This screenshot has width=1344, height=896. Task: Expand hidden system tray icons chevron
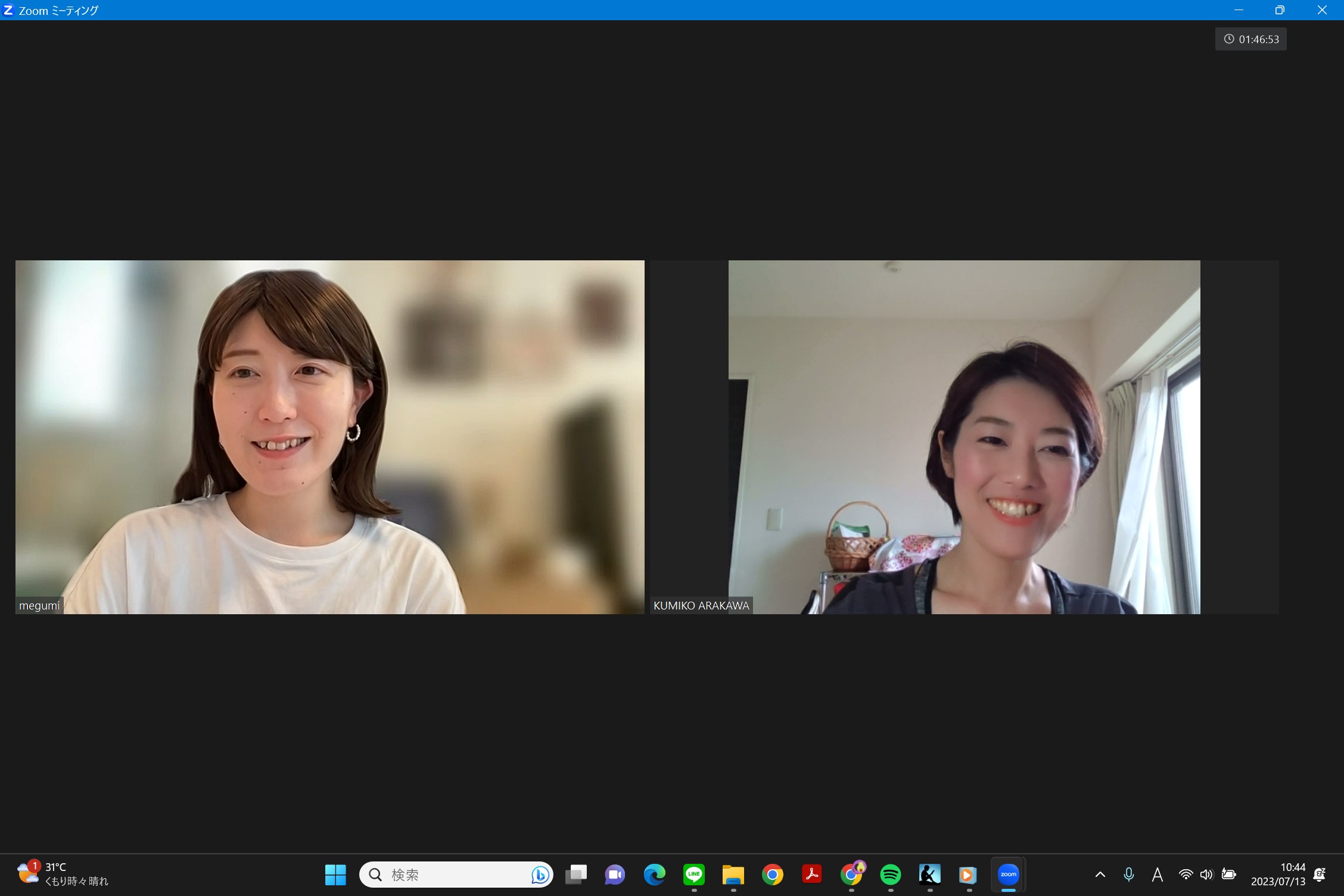click(x=1100, y=875)
